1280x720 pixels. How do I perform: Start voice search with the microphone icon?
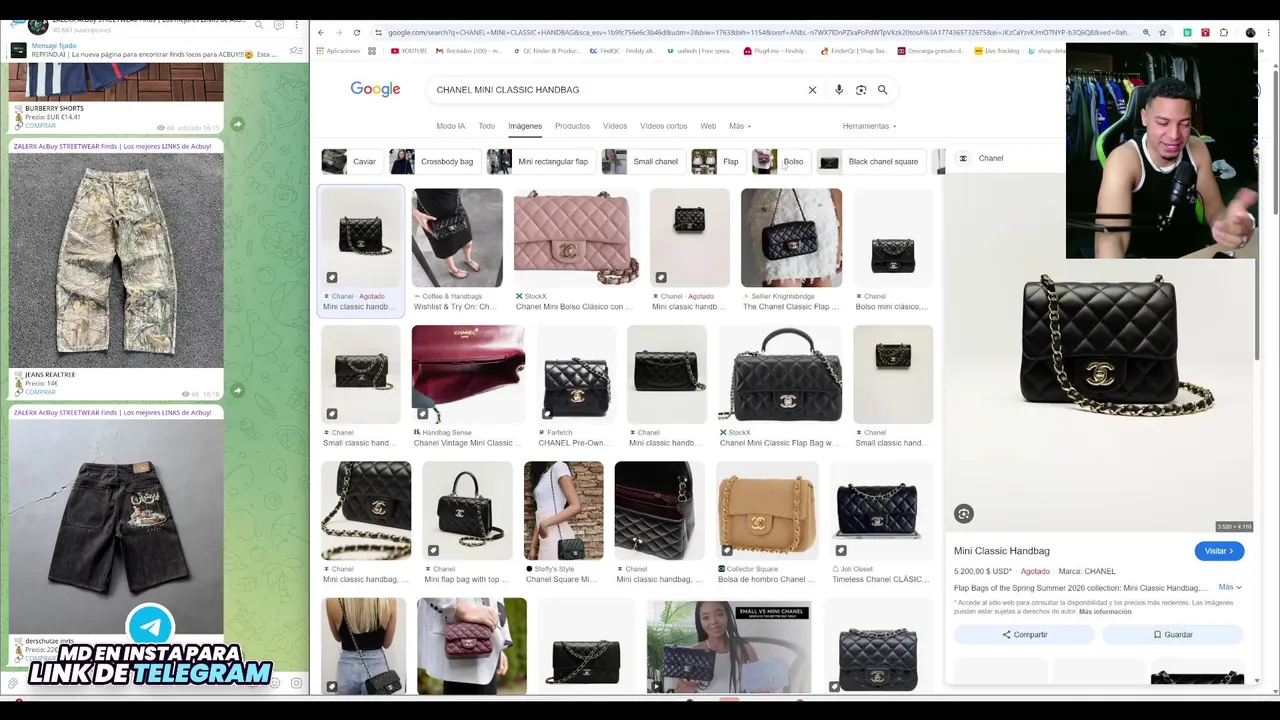click(x=839, y=90)
